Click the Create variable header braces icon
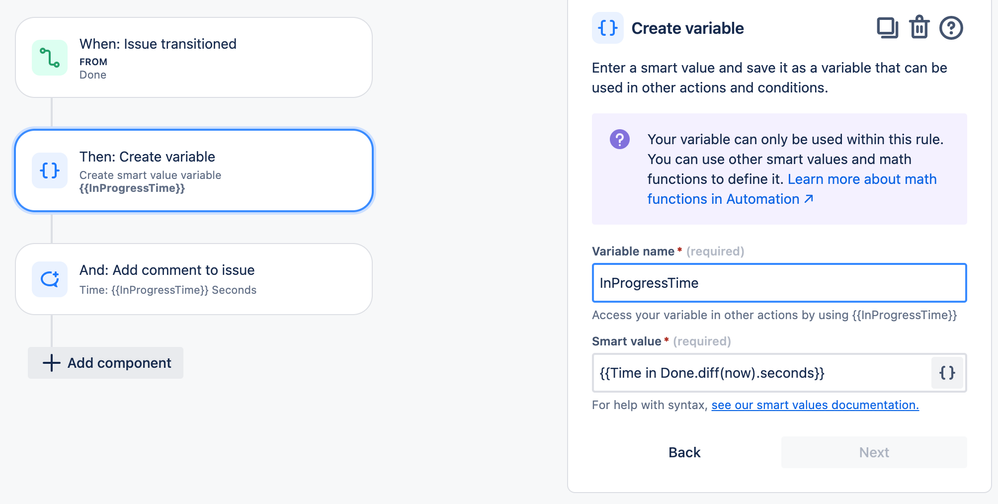Viewport: 998px width, 504px height. pyautogui.click(x=608, y=28)
